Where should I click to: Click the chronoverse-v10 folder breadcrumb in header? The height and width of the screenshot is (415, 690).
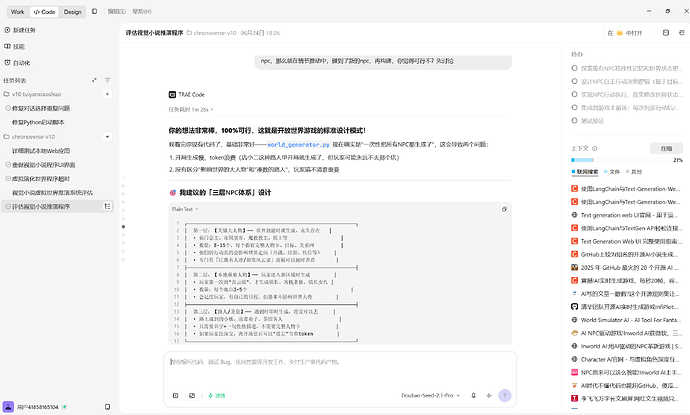(212, 33)
